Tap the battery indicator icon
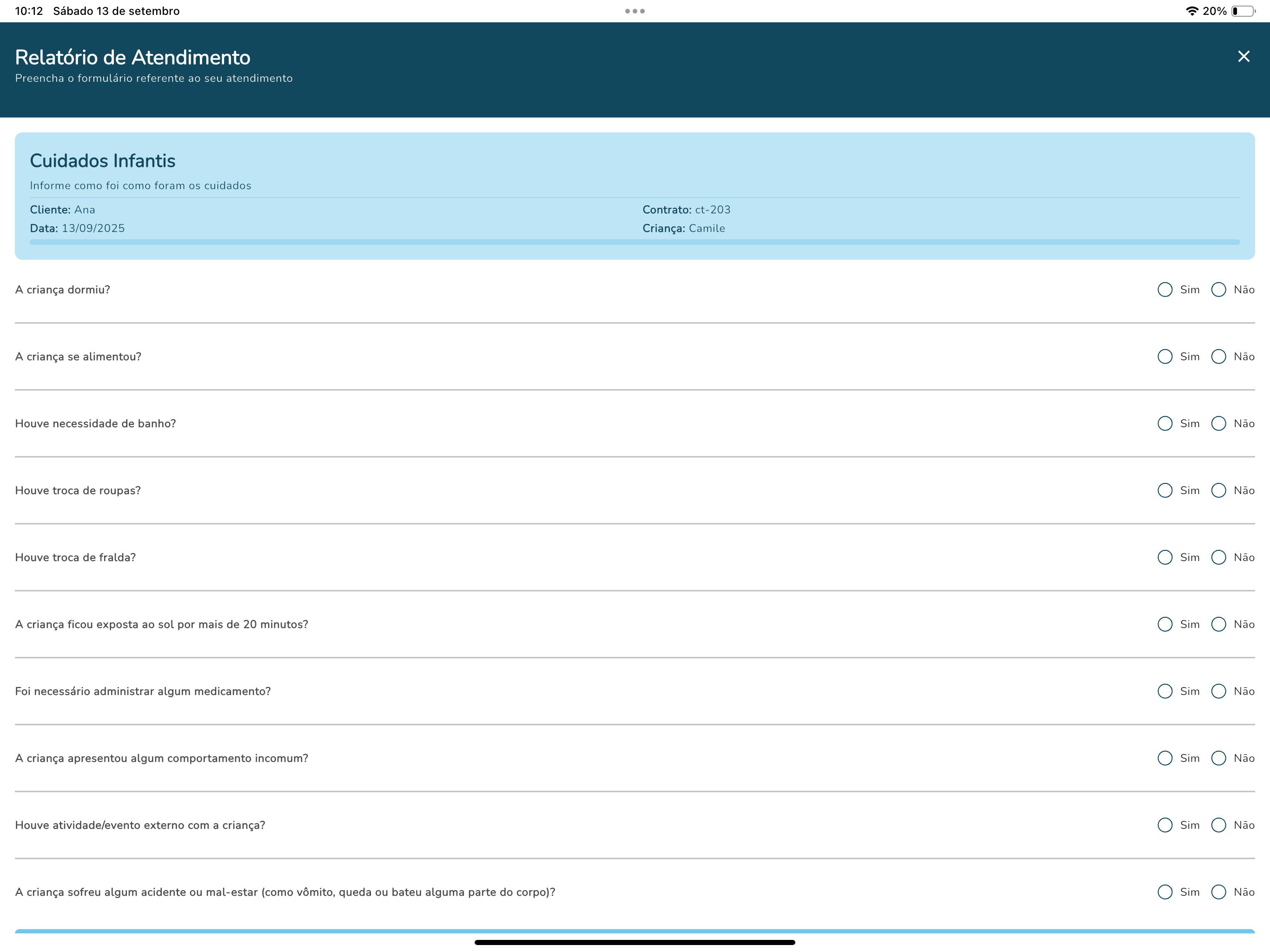Screen dimensions: 1270x952 click(x=1243, y=11)
